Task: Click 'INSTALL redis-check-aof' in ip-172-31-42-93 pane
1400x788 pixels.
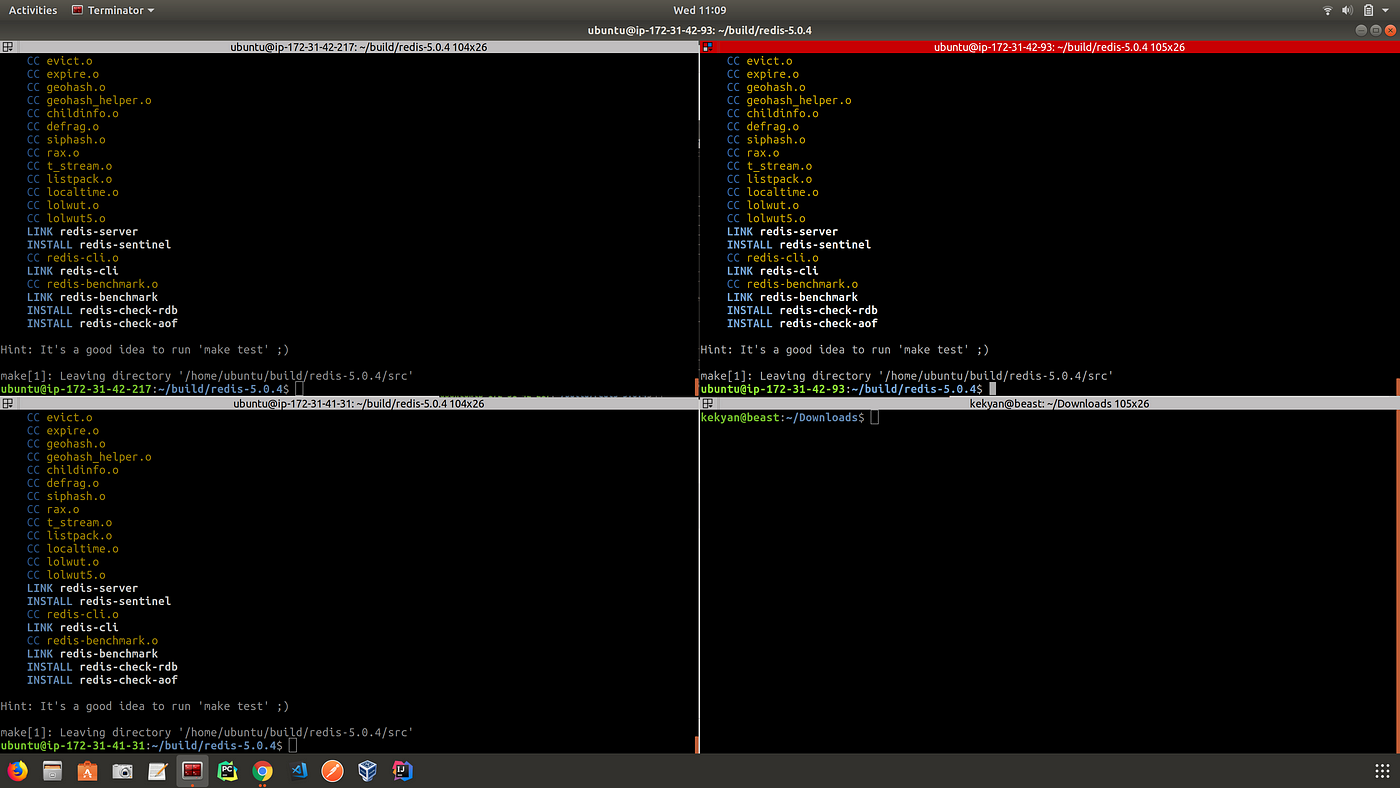Action: pyautogui.click(x=802, y=323)
